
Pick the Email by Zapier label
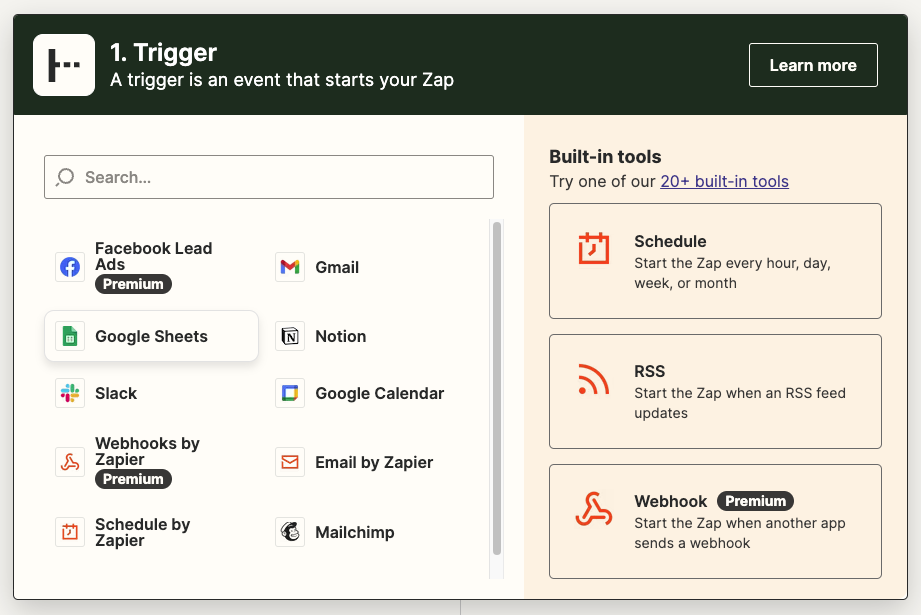point(374,462)
